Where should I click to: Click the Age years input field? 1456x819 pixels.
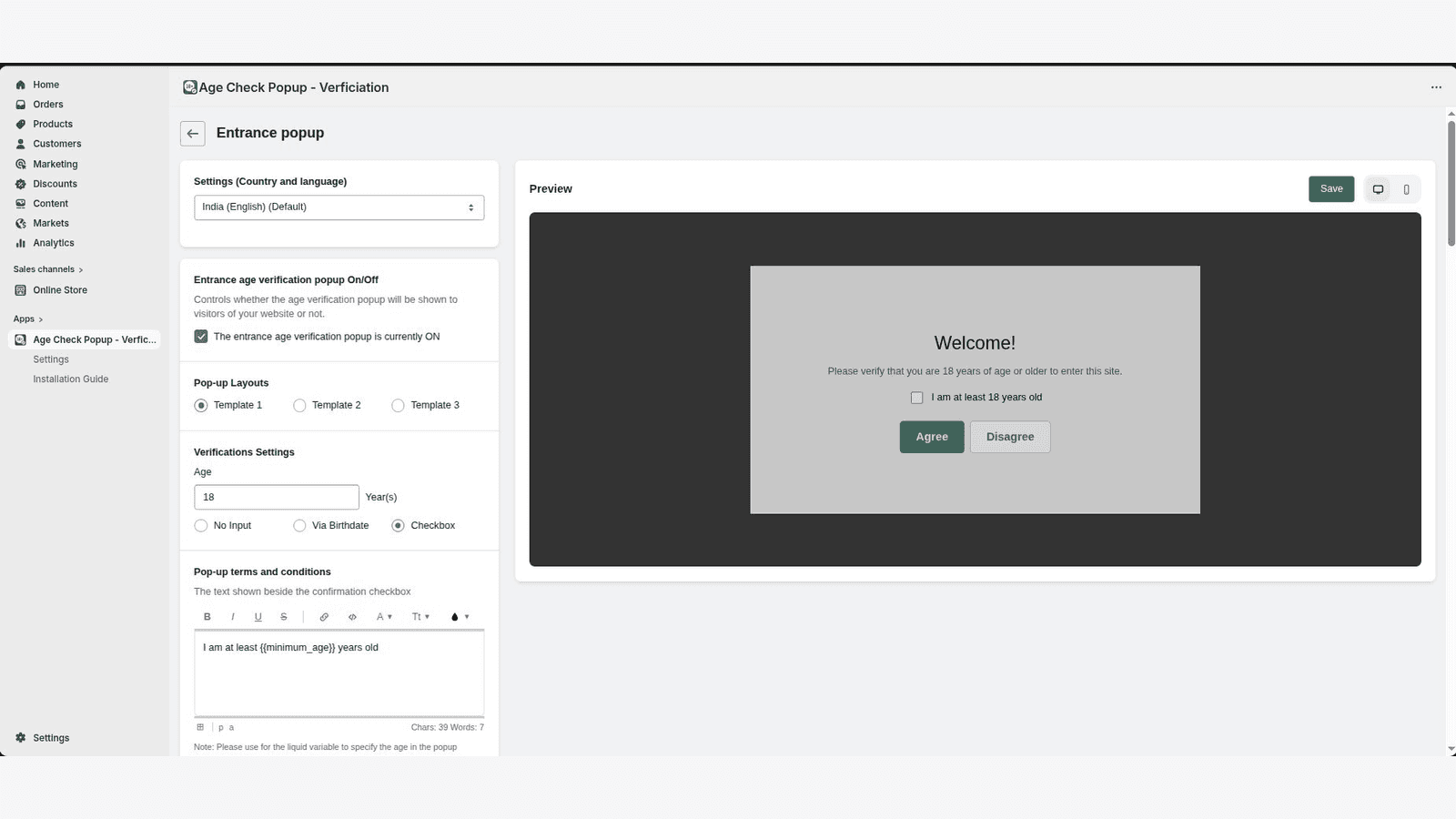[276, 497]
